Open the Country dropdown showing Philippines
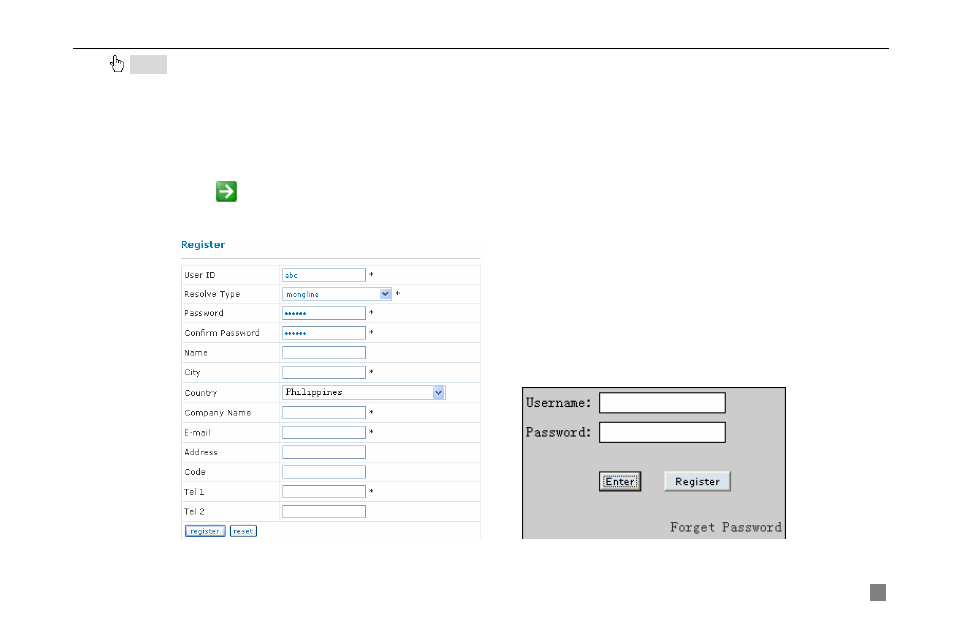 coord(364,392)
